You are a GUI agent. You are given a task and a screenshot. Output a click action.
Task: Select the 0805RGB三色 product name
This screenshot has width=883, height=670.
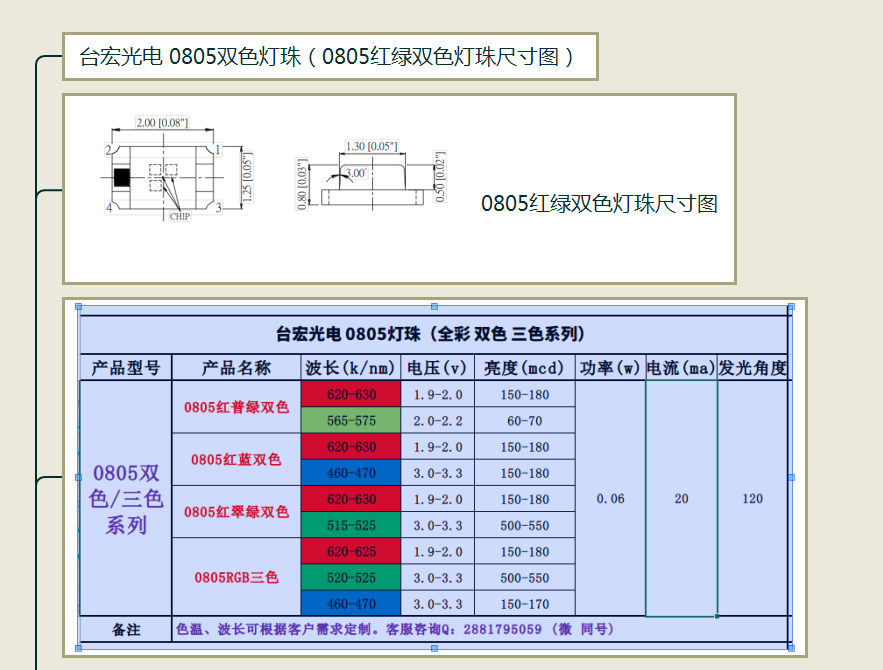(237, 577)
